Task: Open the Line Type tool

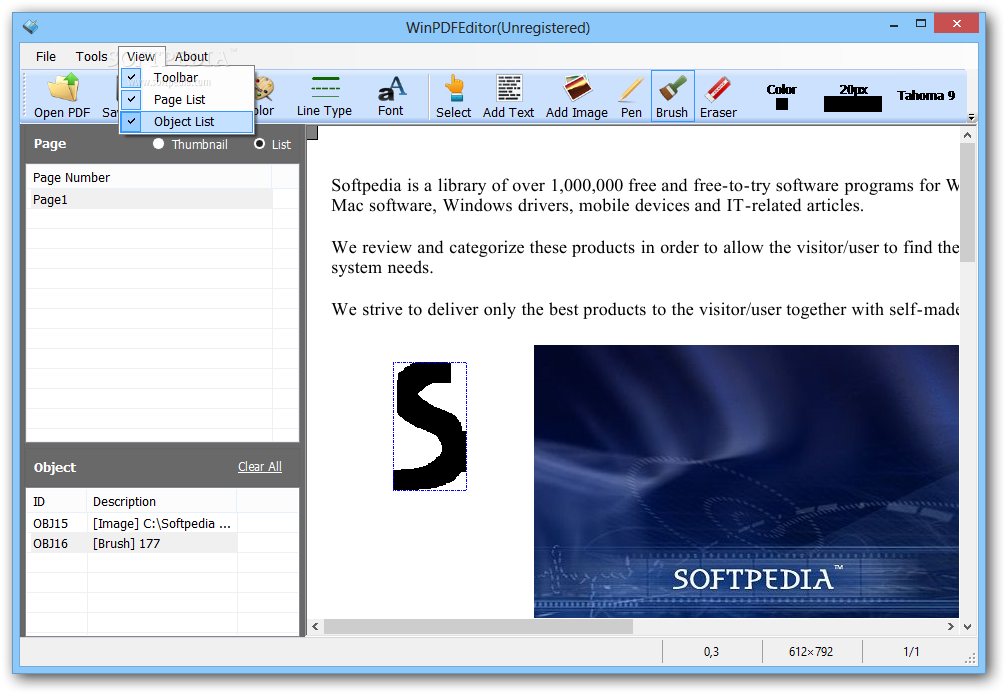Action: pyautogui.click(x=324, y=96)
